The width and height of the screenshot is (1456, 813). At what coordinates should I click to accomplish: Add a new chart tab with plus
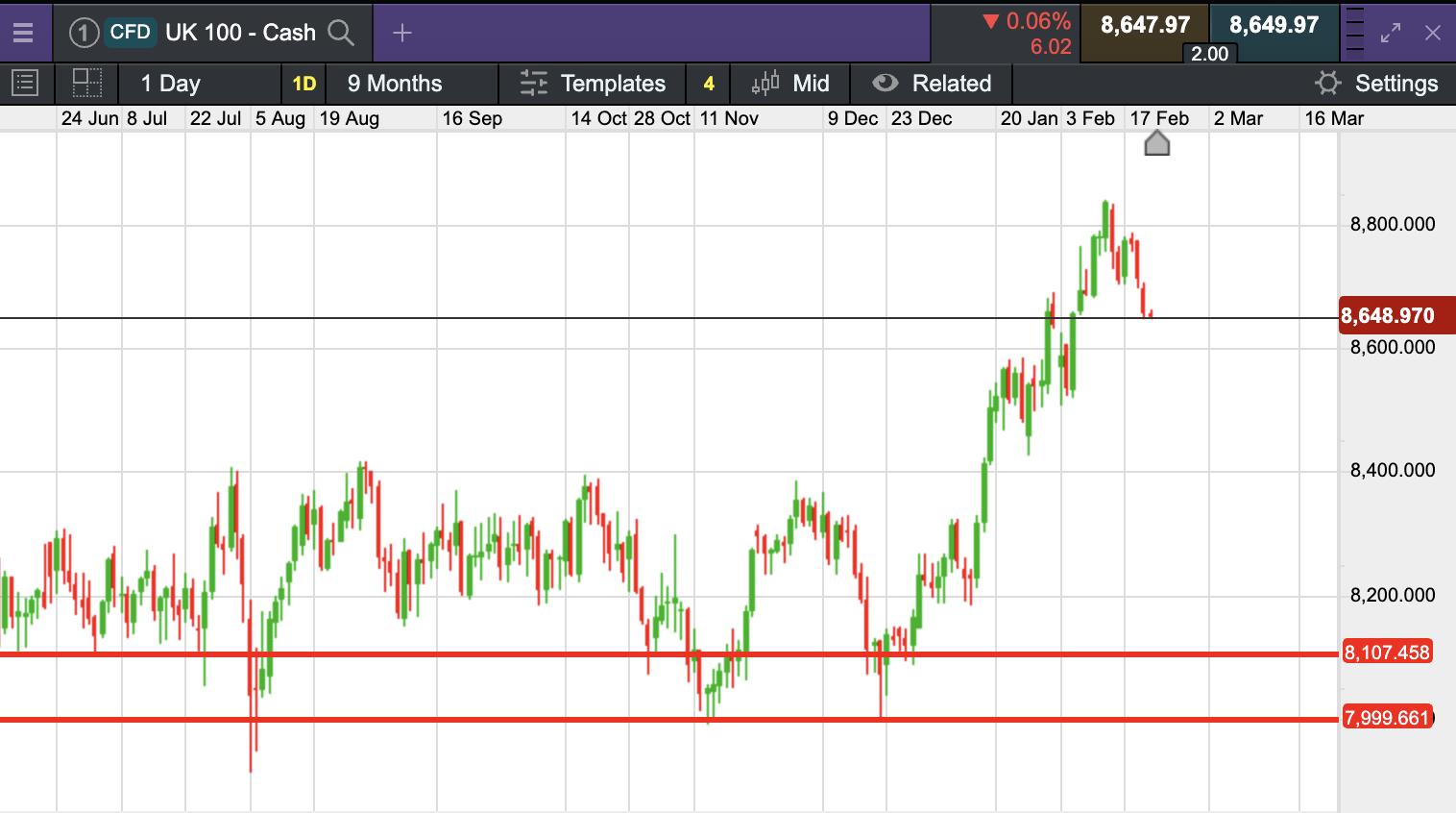[x=402, y=33]
